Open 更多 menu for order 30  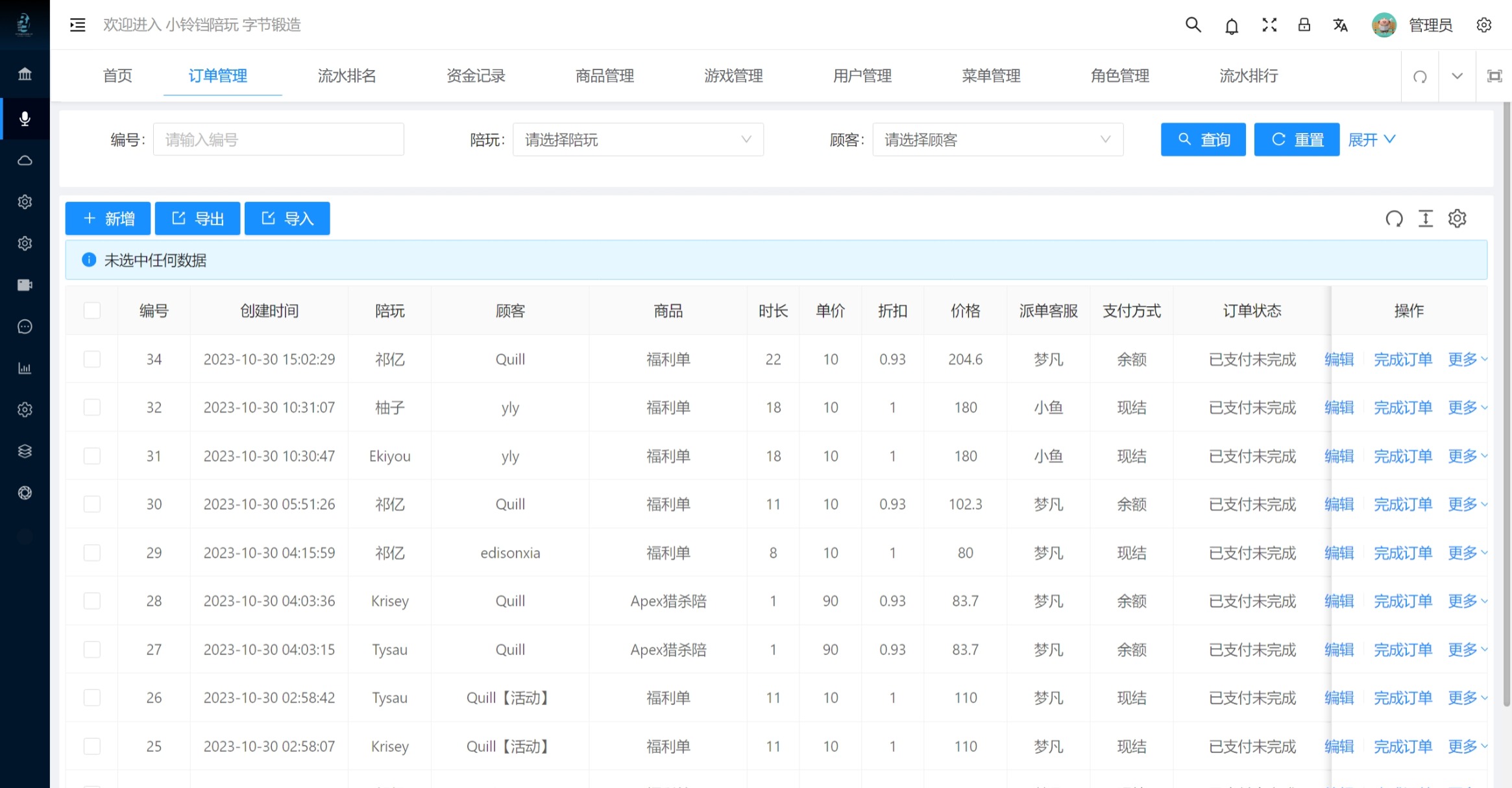[x=1467, y=504]
